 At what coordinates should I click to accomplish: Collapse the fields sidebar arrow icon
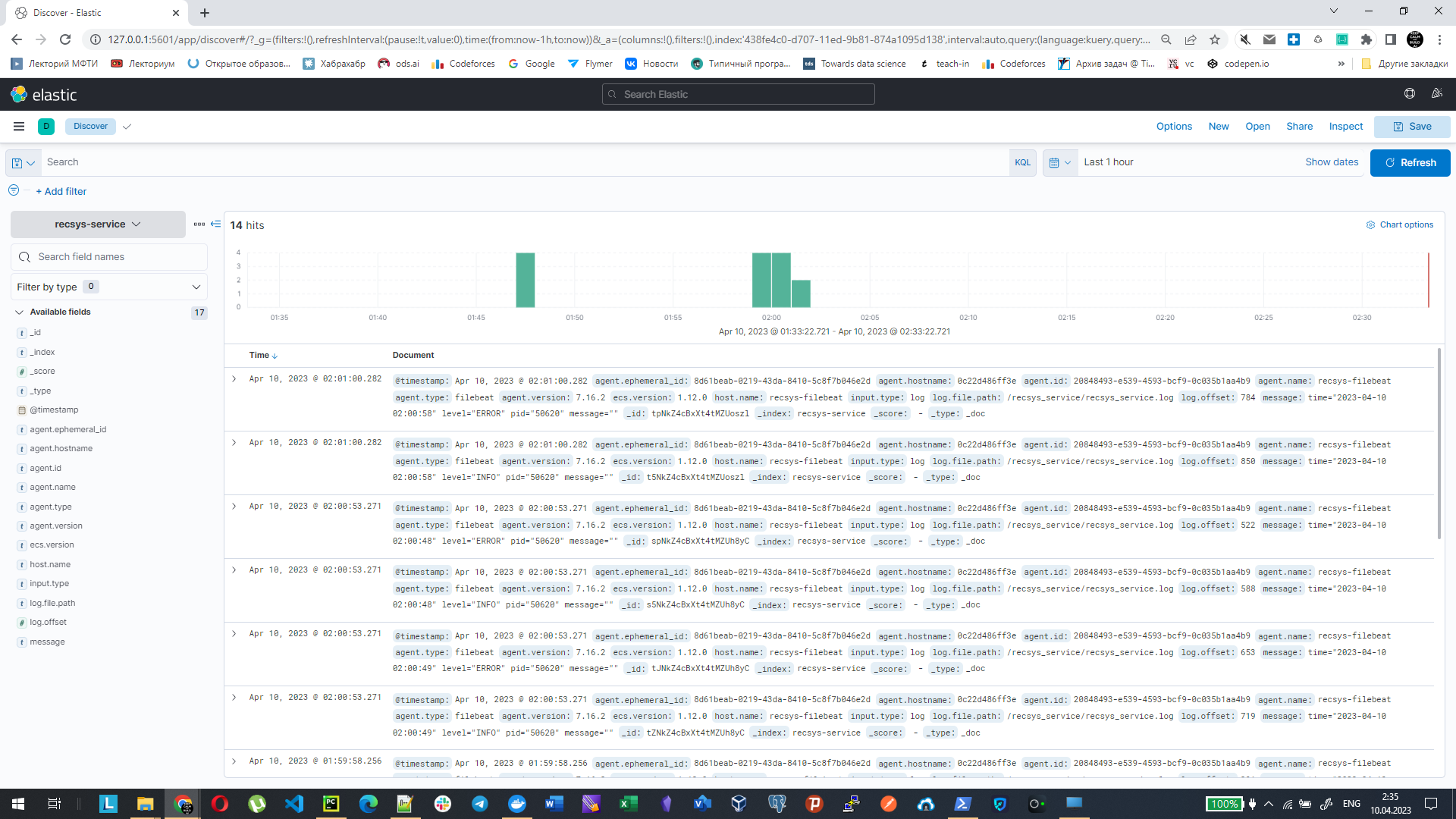point(216,224)
